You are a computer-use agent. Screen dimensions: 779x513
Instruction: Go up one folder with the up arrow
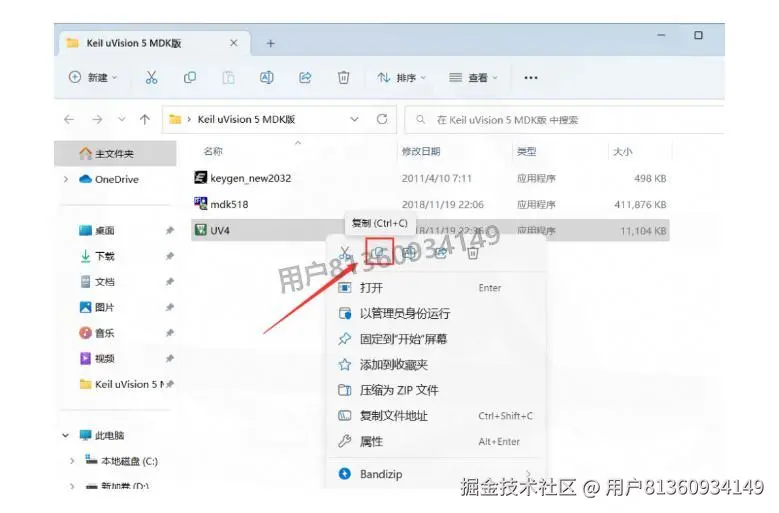[x=145, y=119]
